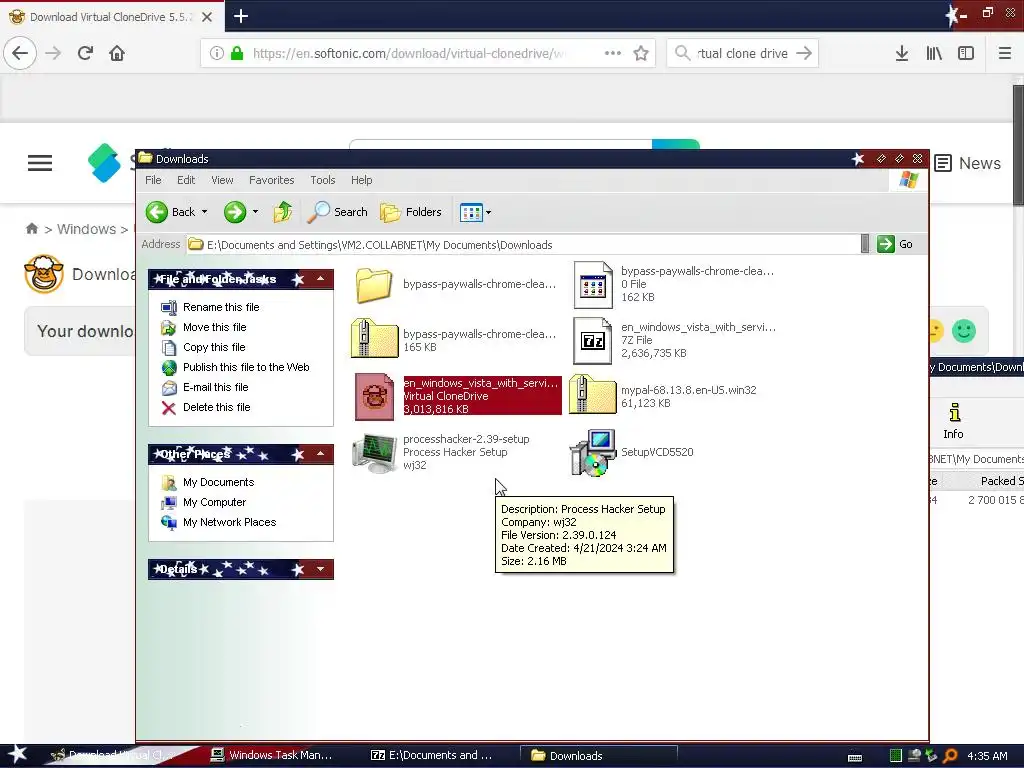Open the Tools menu

[323, 180]
